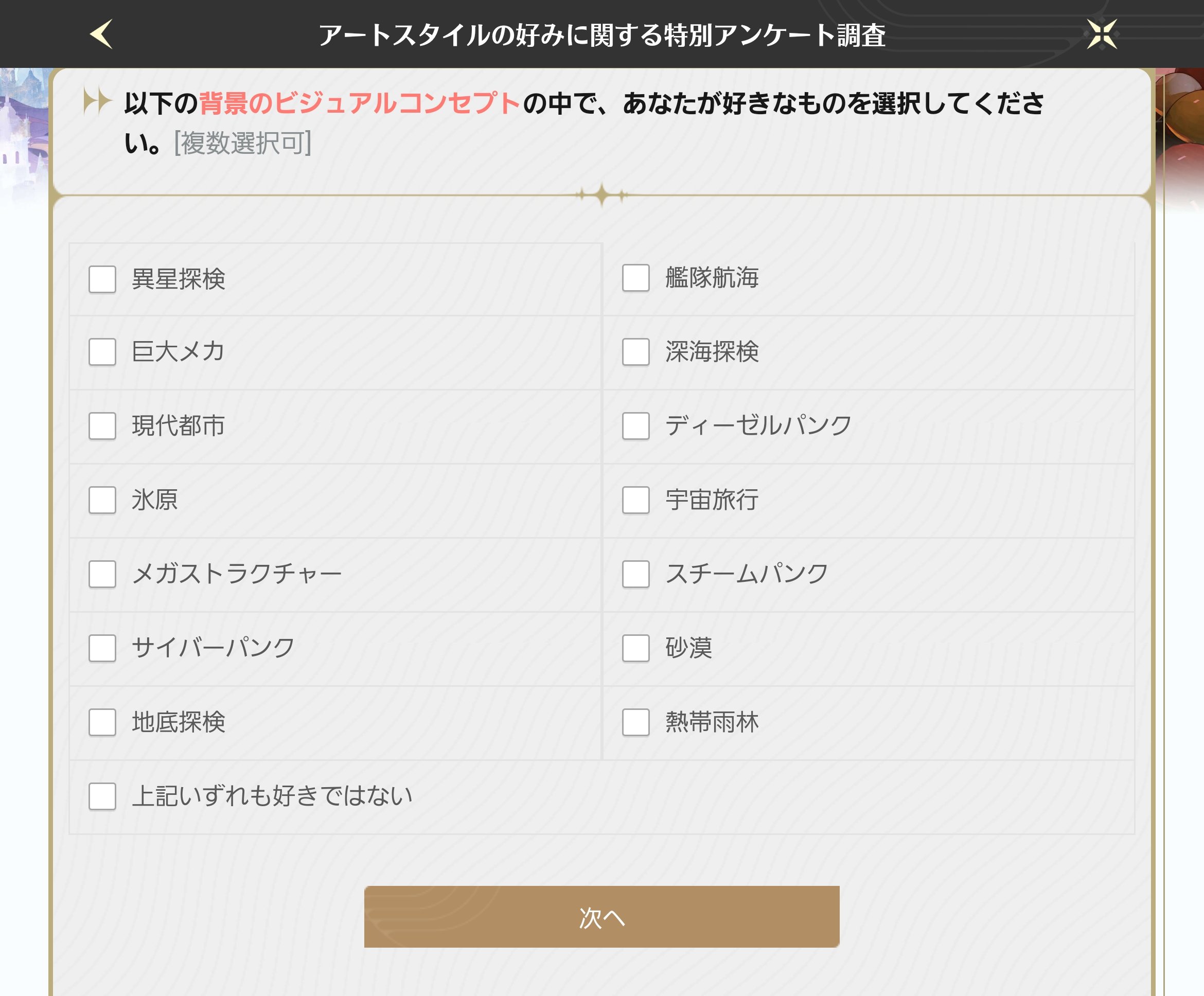Enable the 氷原 checkbox
The width and height of the screenshot is (1204, 996).
click(102, 500)
